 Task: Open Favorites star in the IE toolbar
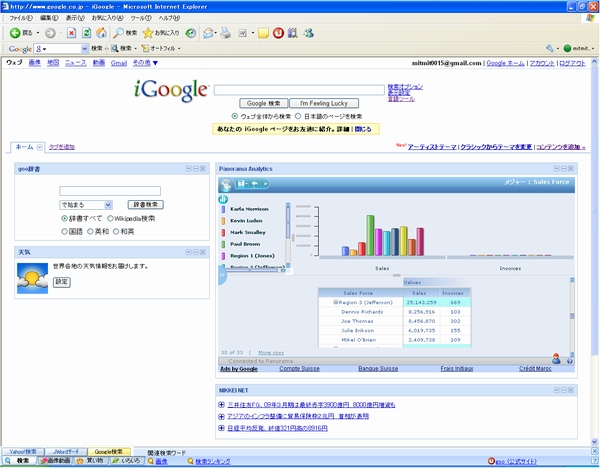pyautogui.click(x=161, y=33)
